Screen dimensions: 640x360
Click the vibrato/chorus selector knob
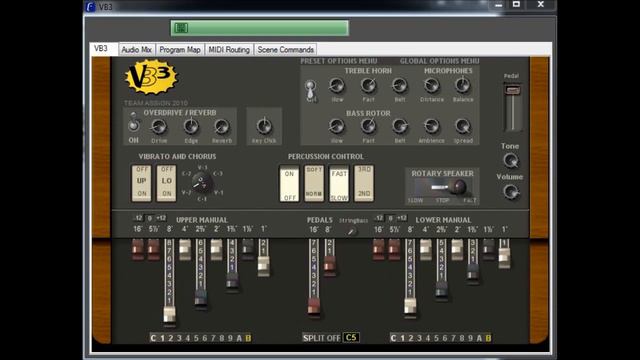[x=202, y=182]
